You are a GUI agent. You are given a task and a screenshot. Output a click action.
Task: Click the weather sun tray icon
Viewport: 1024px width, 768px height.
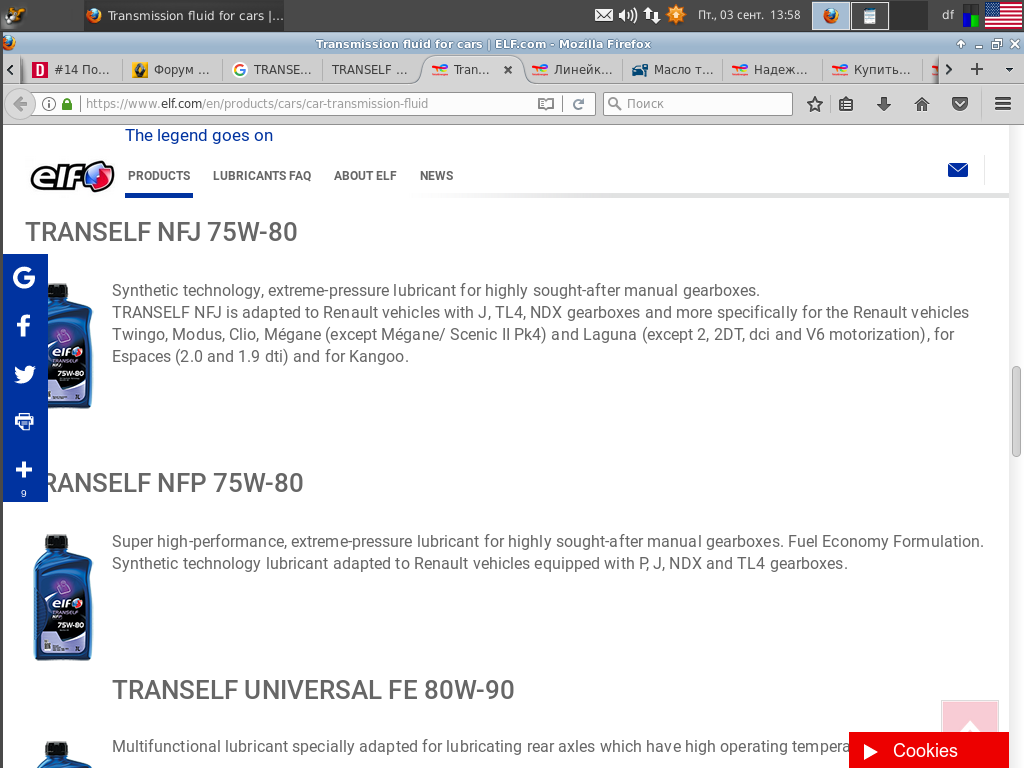pyautogui.click(x=676, y=14)
